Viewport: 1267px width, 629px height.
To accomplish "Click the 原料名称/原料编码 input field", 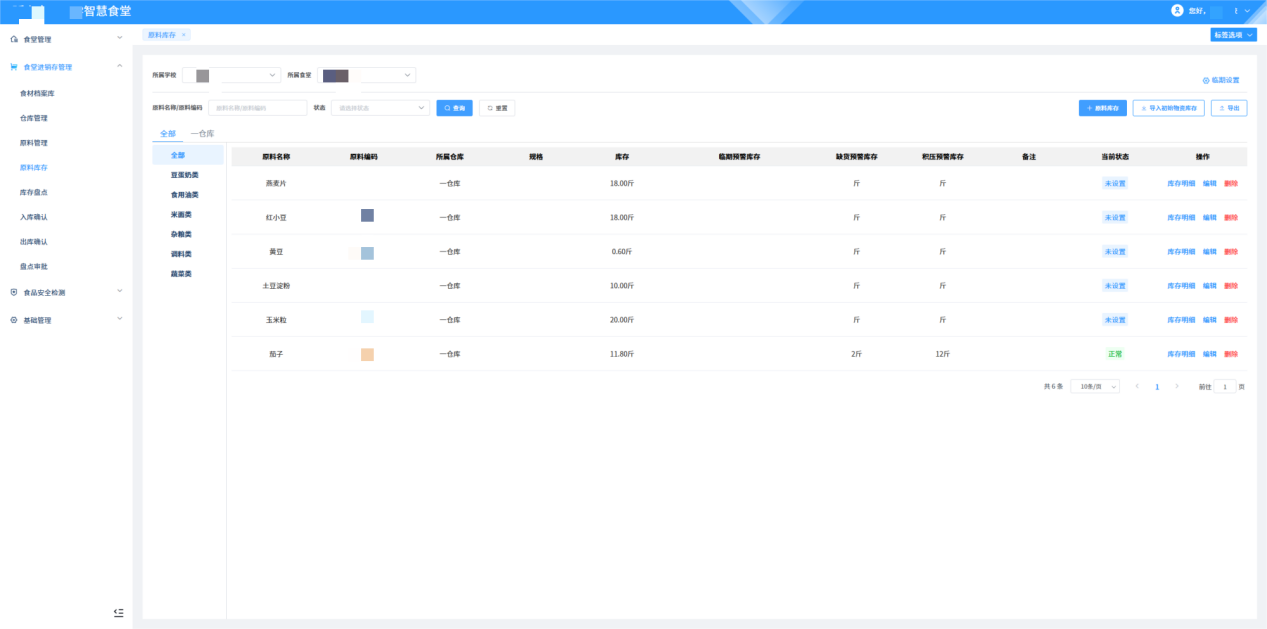I will coord(258,108).
